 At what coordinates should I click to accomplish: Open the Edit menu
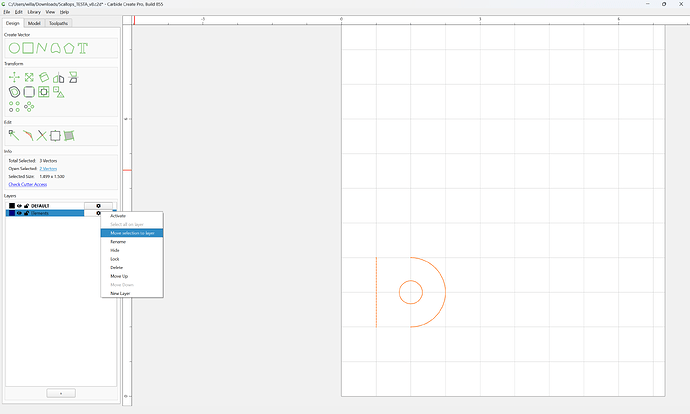point(19,12)
